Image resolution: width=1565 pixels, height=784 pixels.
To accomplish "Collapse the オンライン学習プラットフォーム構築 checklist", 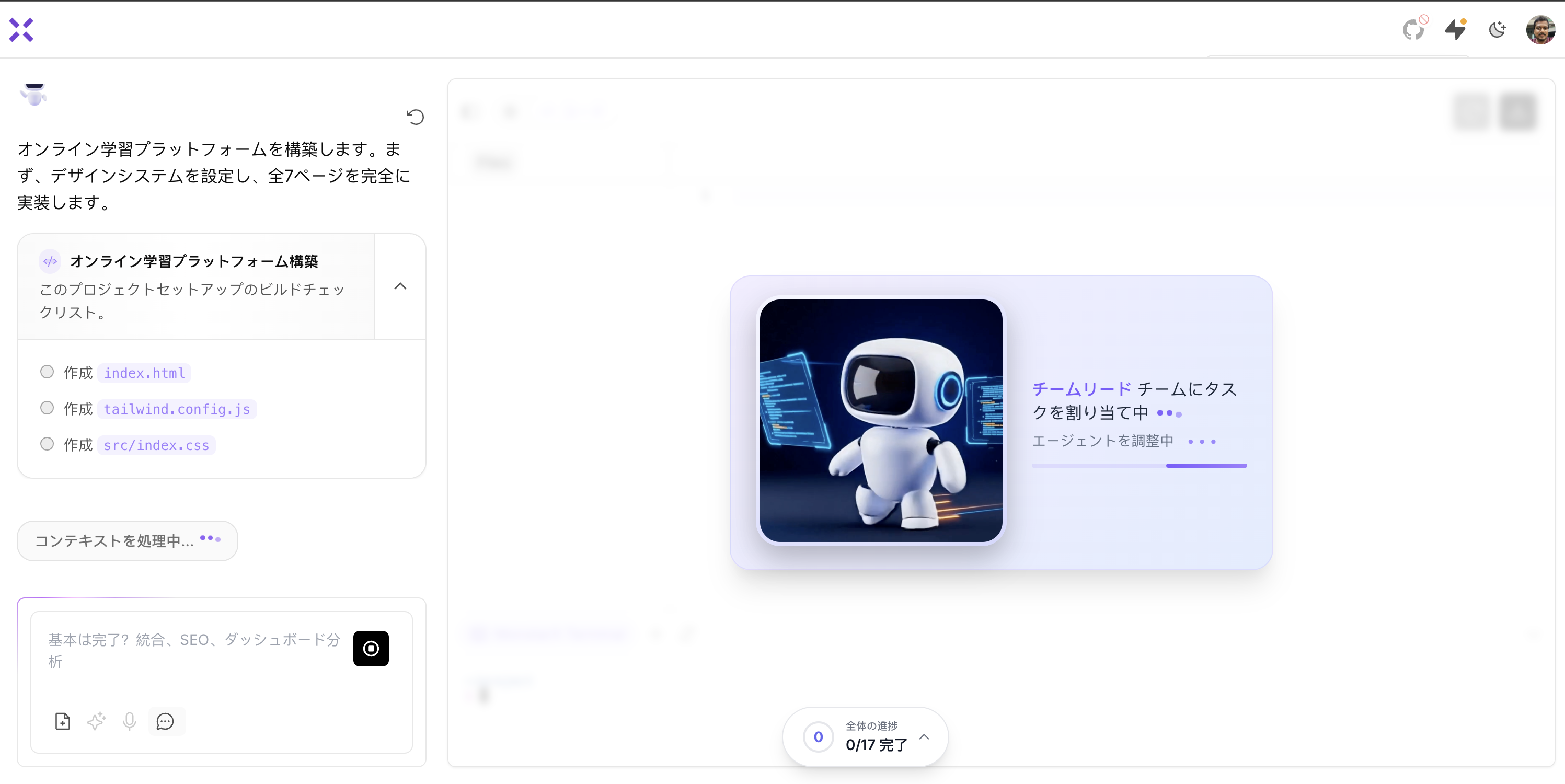I will coord(400,286).
